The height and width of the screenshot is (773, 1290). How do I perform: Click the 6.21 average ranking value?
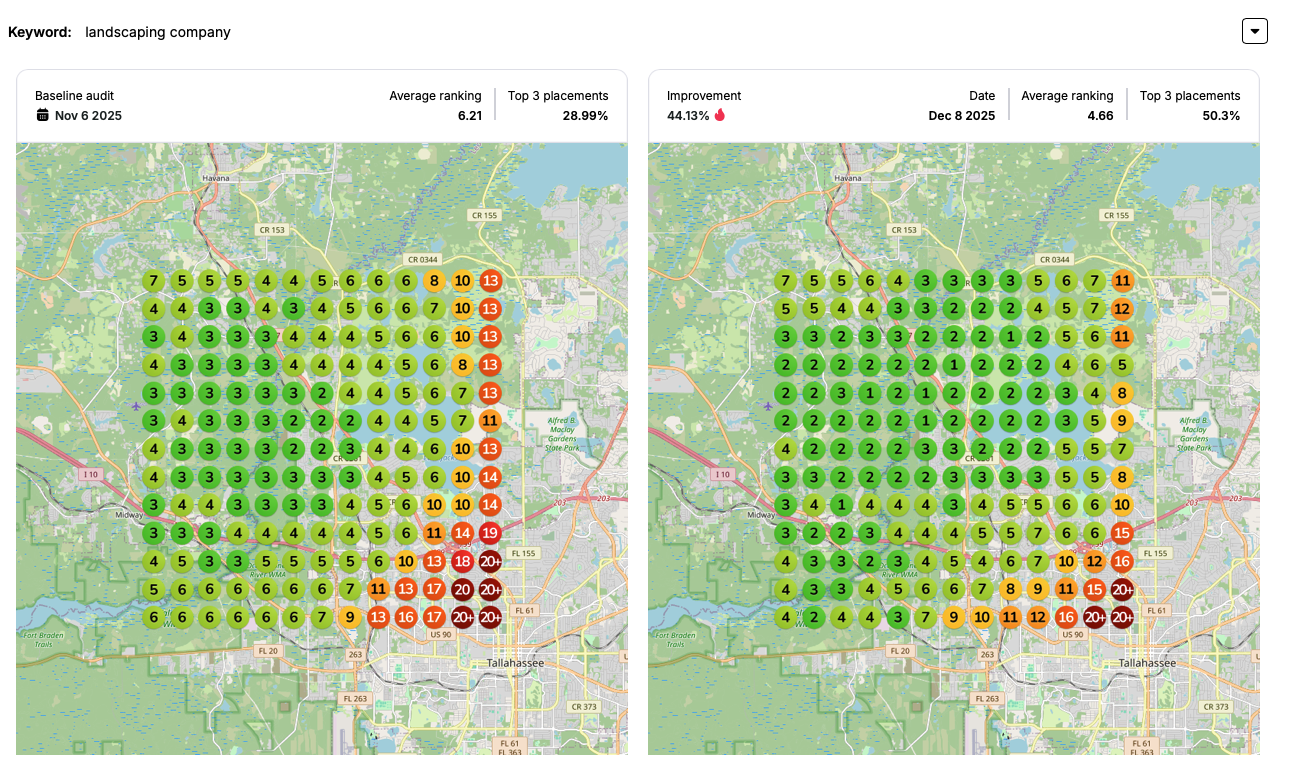click(x=469, y=115)
